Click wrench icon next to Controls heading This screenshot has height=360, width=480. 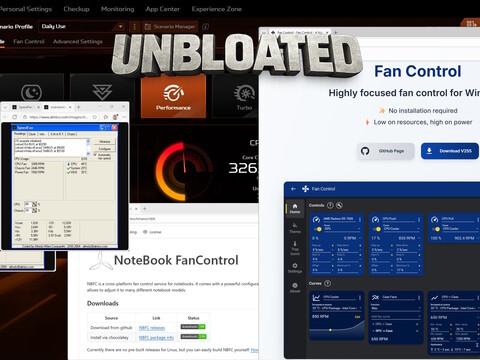point(339,205)
